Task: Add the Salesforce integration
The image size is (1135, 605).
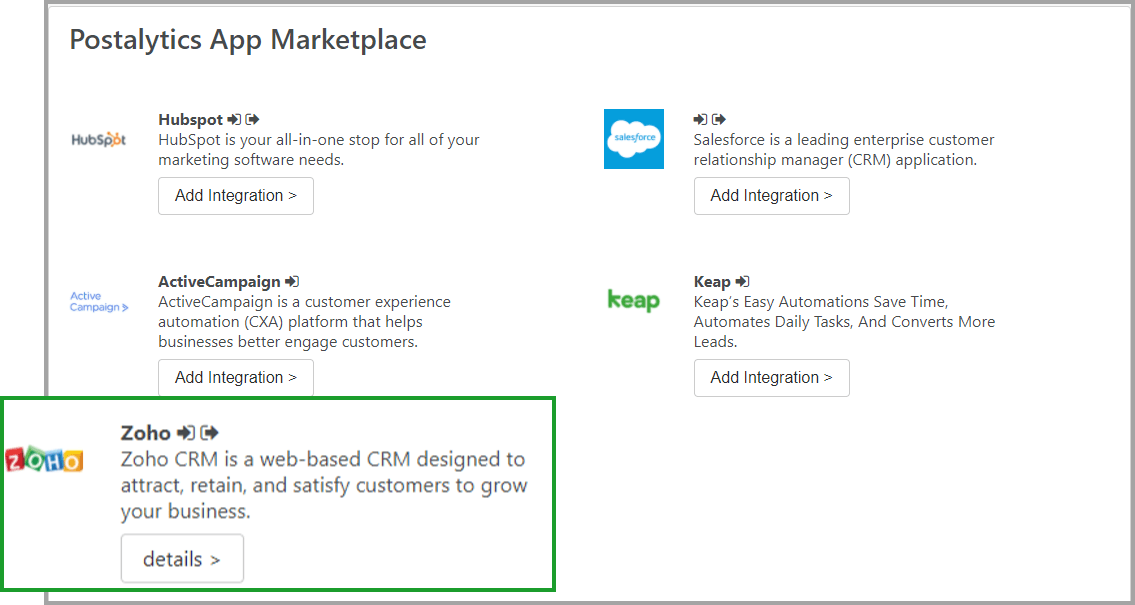Action: [771, 195]
